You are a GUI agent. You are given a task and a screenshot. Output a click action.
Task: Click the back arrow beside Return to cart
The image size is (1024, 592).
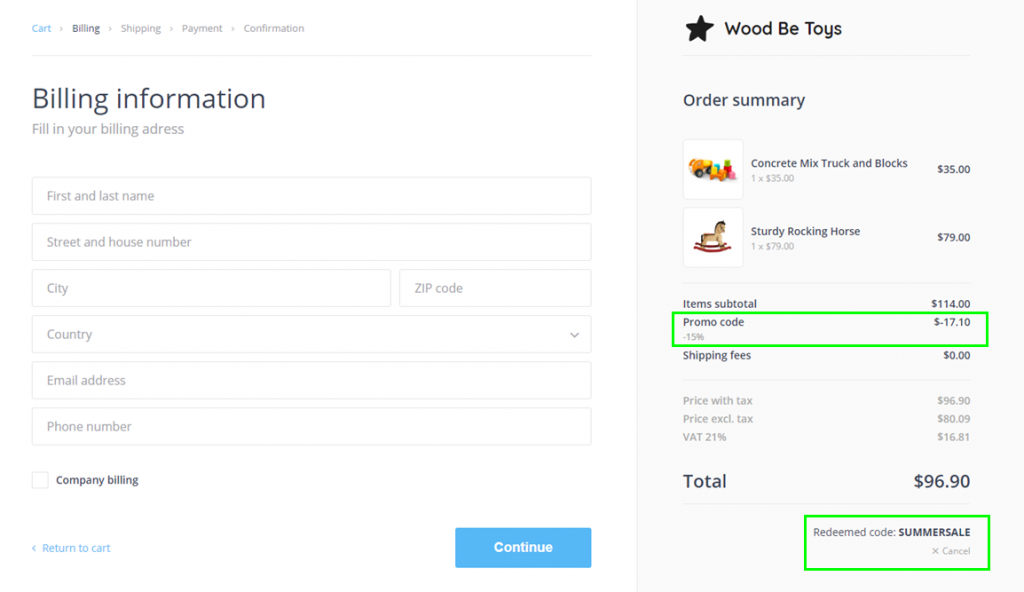(x=34, y=548)
